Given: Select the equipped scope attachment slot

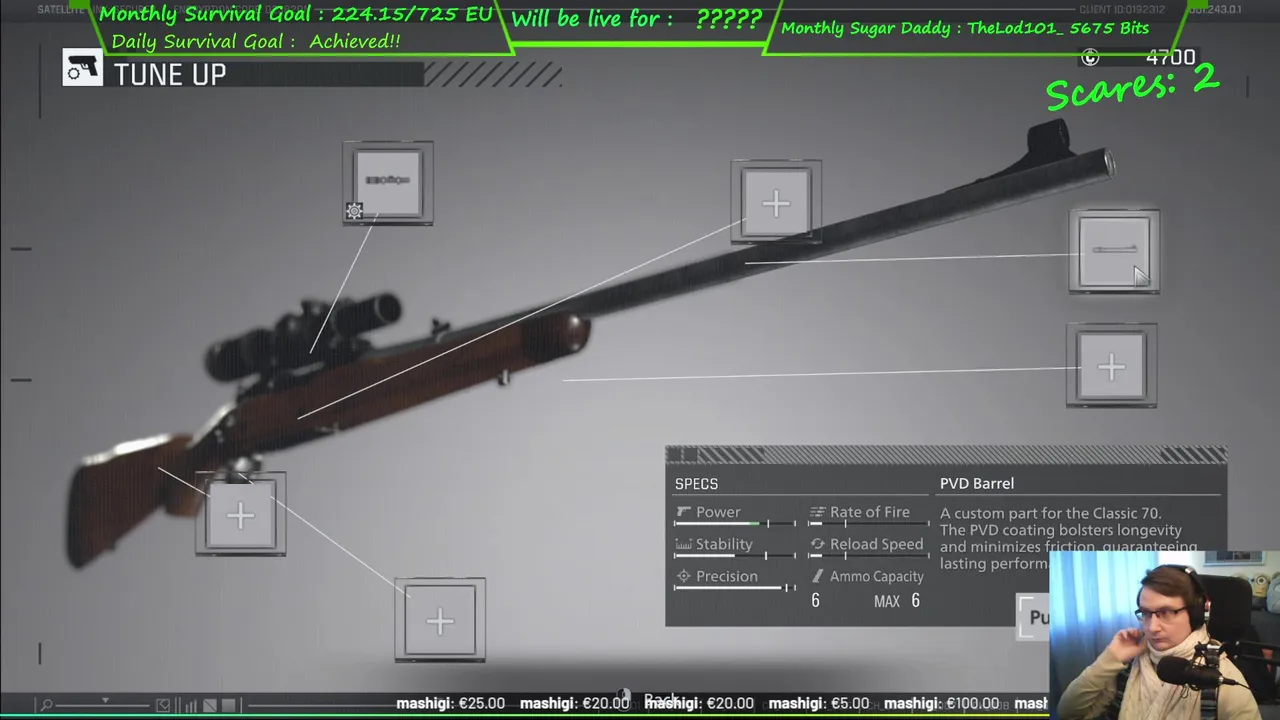Looking at the screenshot, I should 388,183.
